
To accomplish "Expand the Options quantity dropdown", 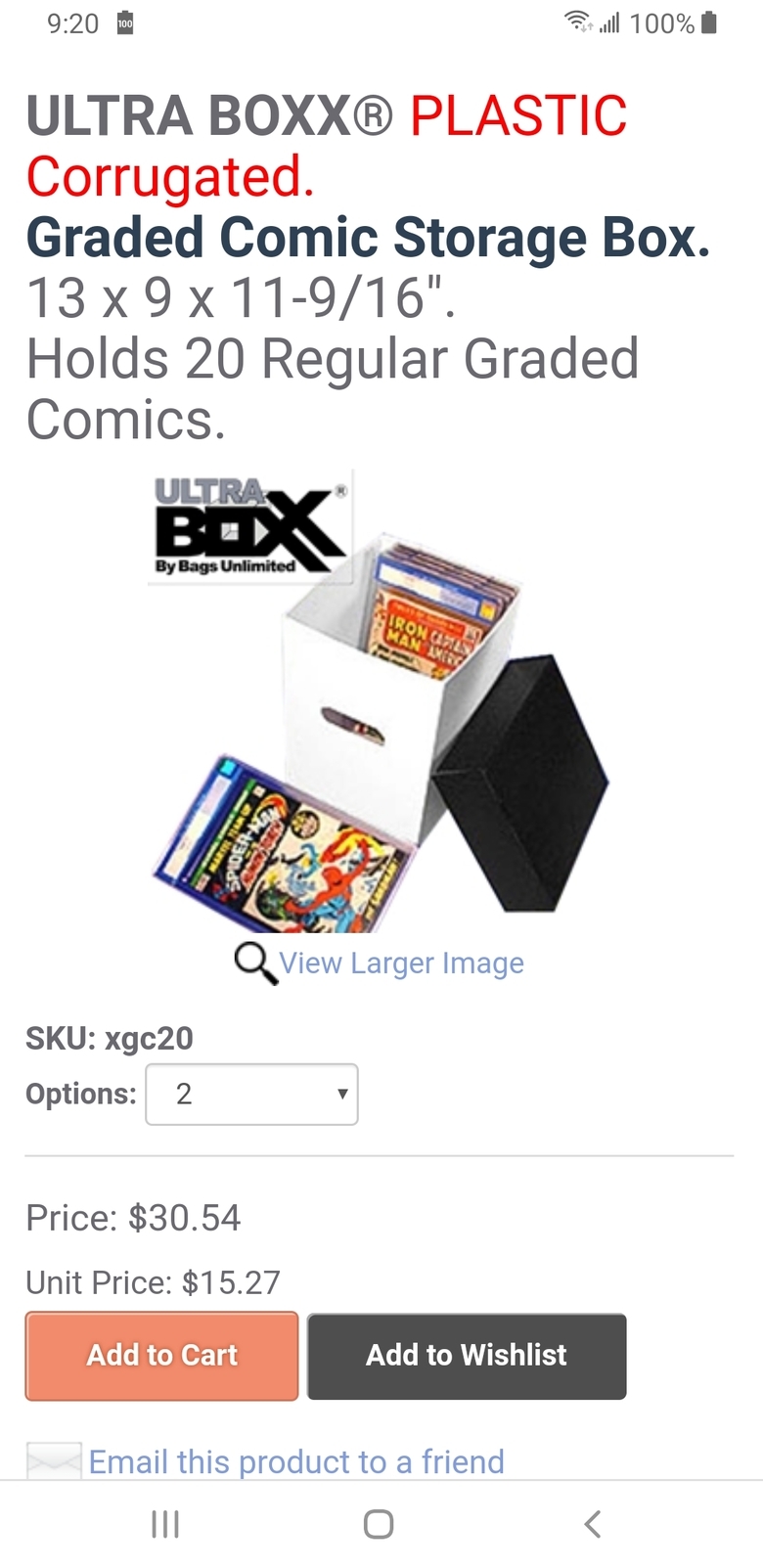I will click(251, 1094).
